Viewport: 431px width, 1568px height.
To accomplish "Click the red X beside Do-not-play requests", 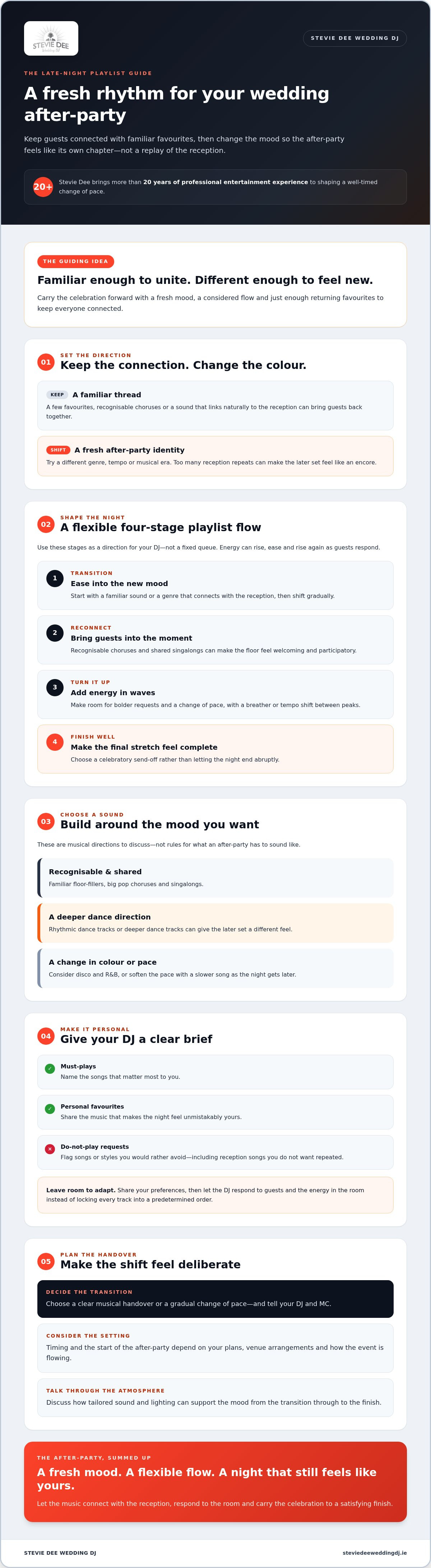I will pos(50,1148).
